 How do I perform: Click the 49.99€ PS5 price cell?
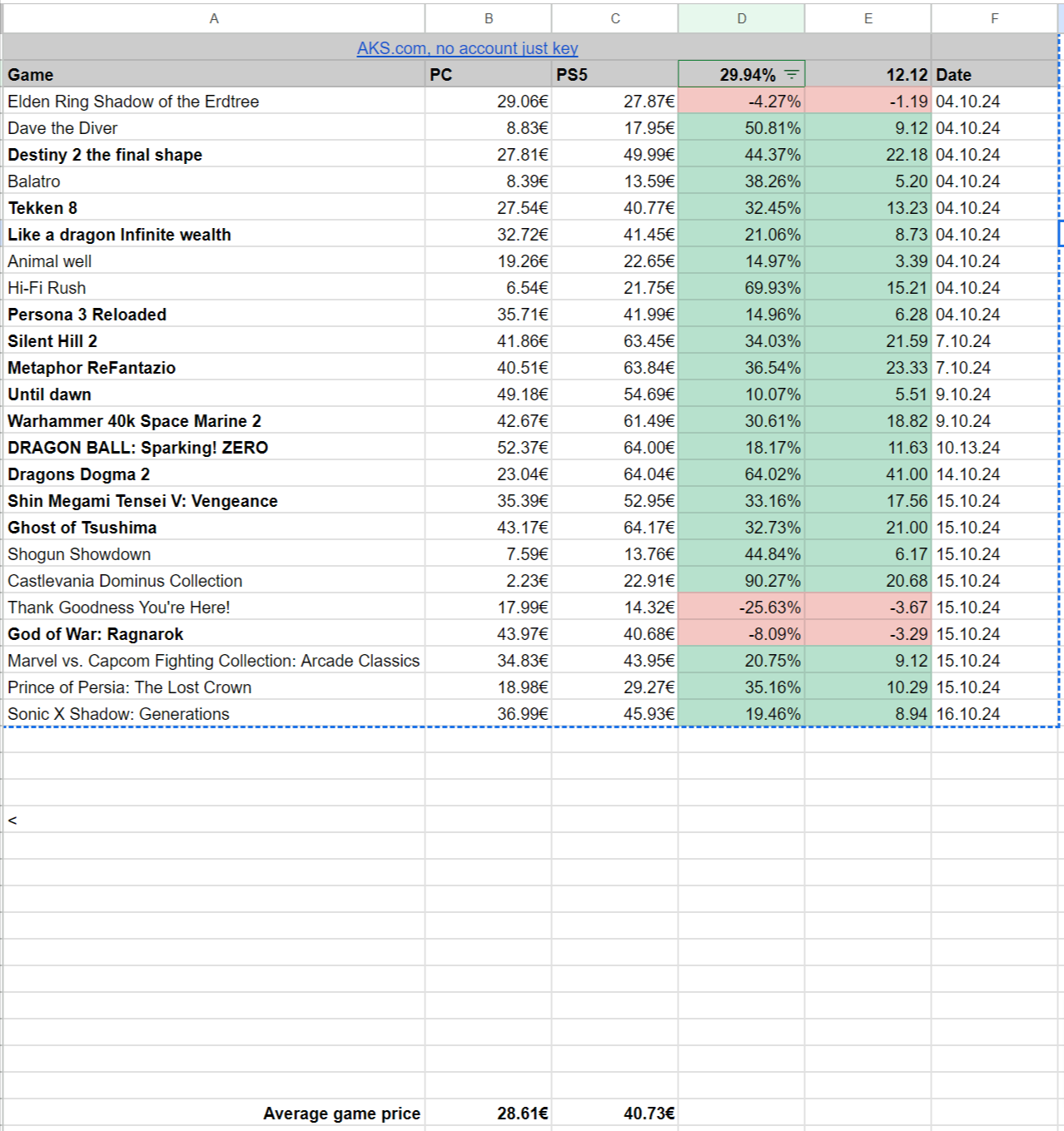[x=615, y=155]
